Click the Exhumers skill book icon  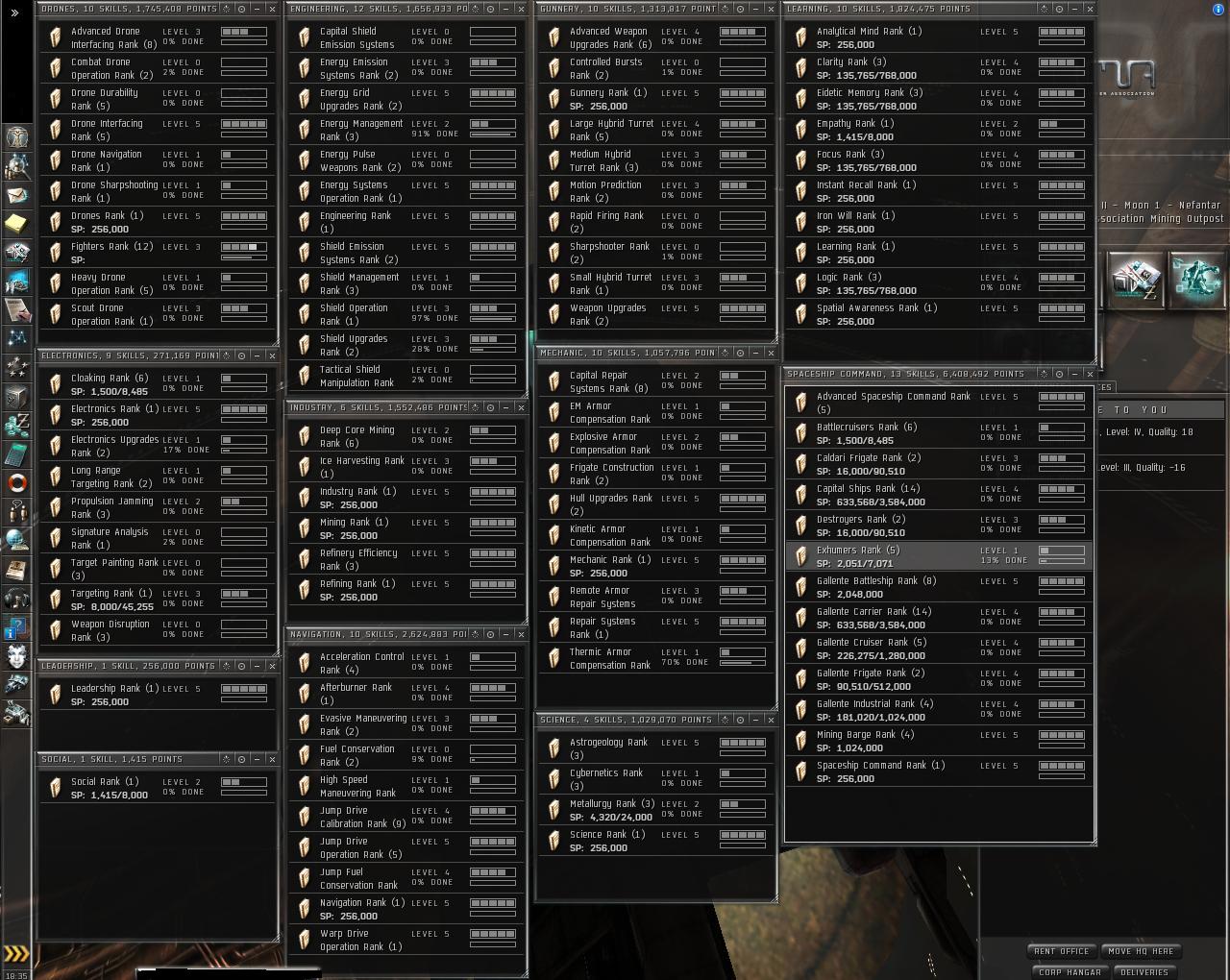pos(801,556)
